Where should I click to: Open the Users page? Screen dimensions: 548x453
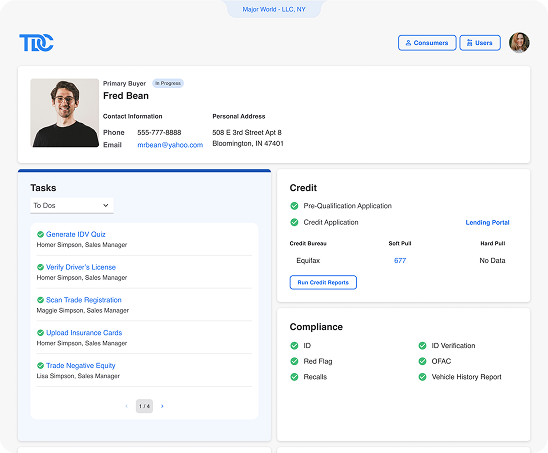click(x=480, y=43)
